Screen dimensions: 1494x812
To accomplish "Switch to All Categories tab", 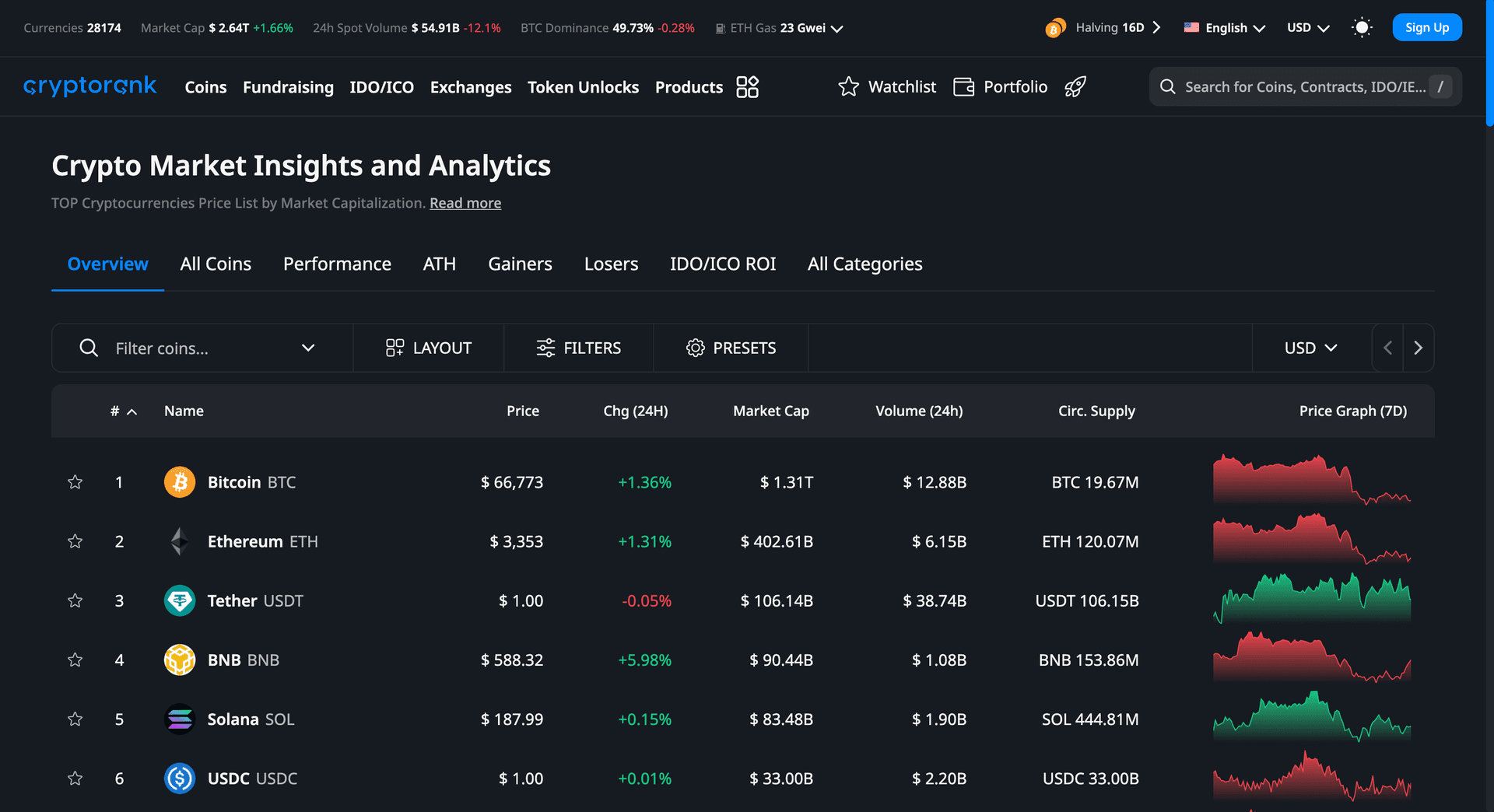I will coord(864,264).
